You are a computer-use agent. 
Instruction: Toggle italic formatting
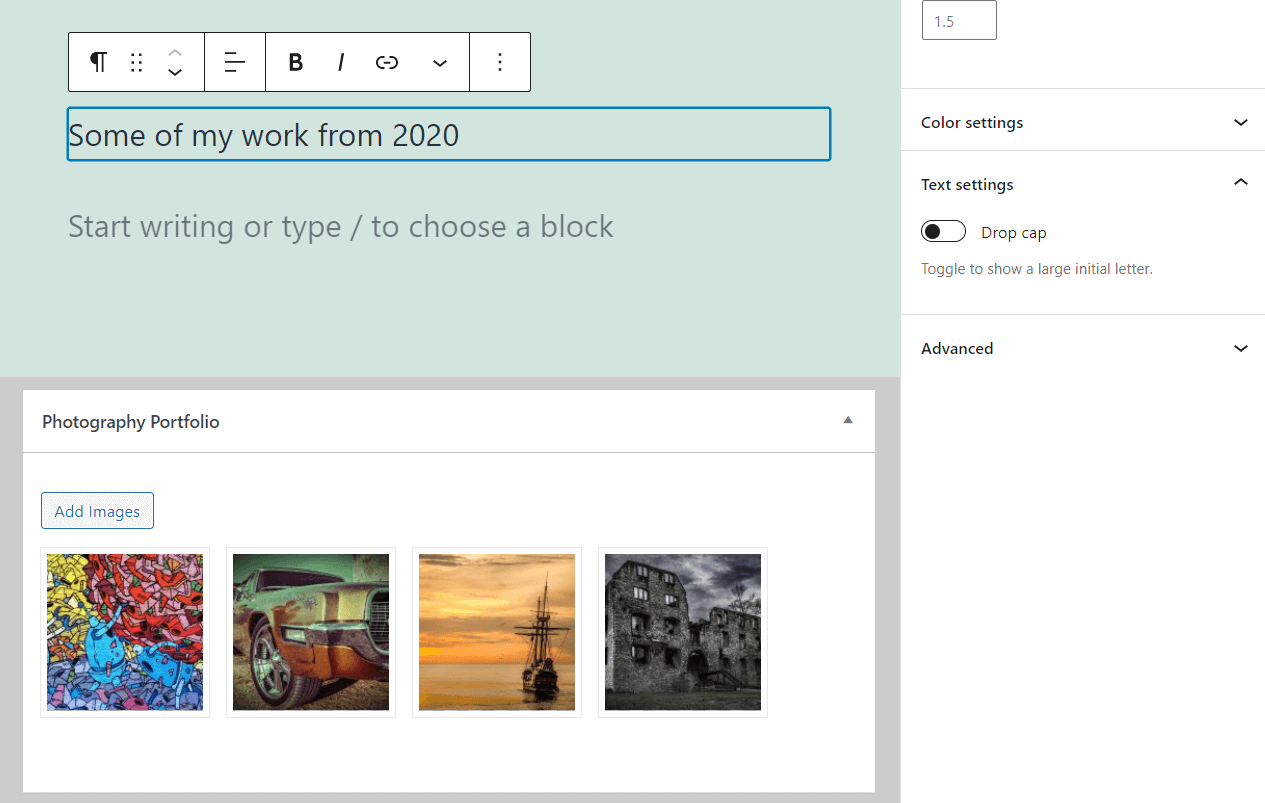point(341,62)
